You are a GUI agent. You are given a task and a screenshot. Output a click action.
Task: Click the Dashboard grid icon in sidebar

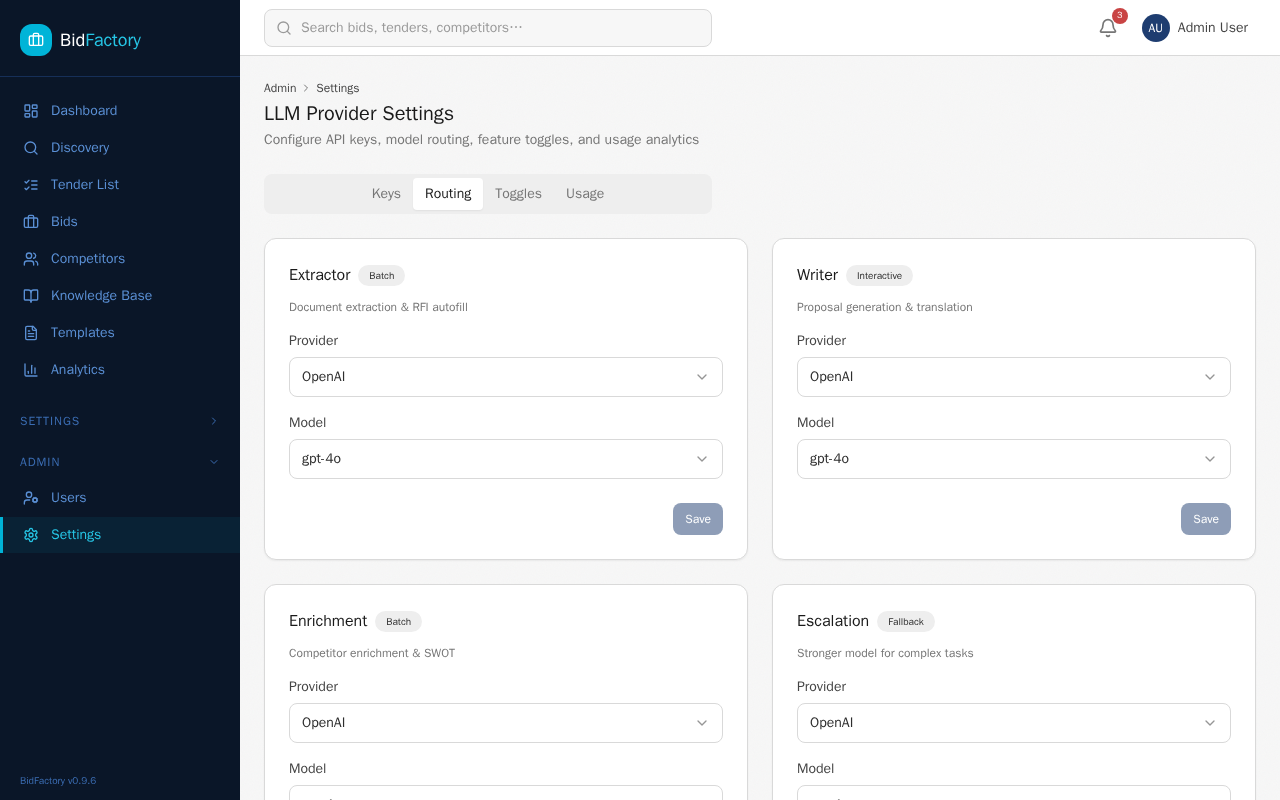[31, 111]
